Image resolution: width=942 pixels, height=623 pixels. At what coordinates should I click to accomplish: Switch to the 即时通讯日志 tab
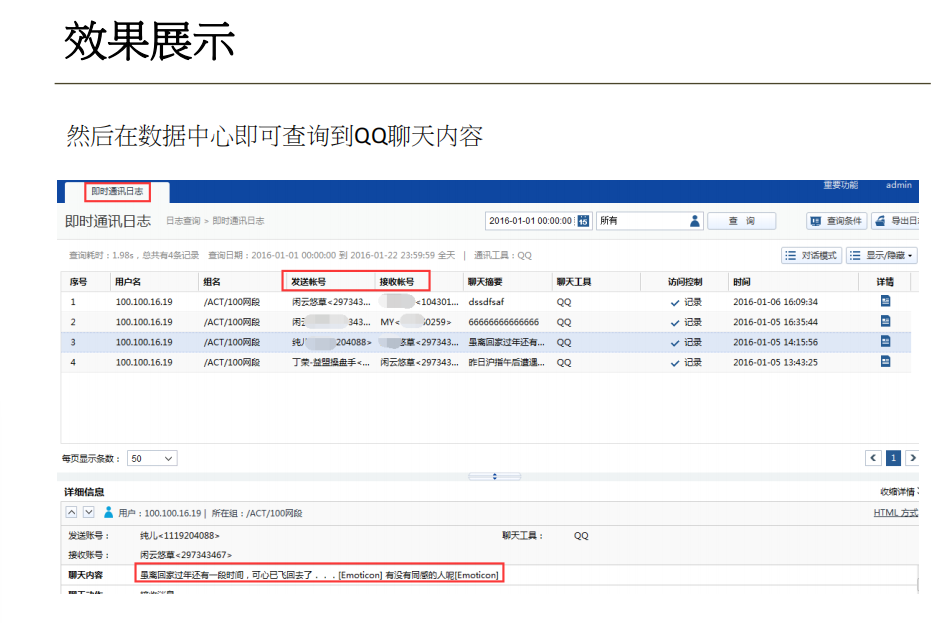[117, 192]
